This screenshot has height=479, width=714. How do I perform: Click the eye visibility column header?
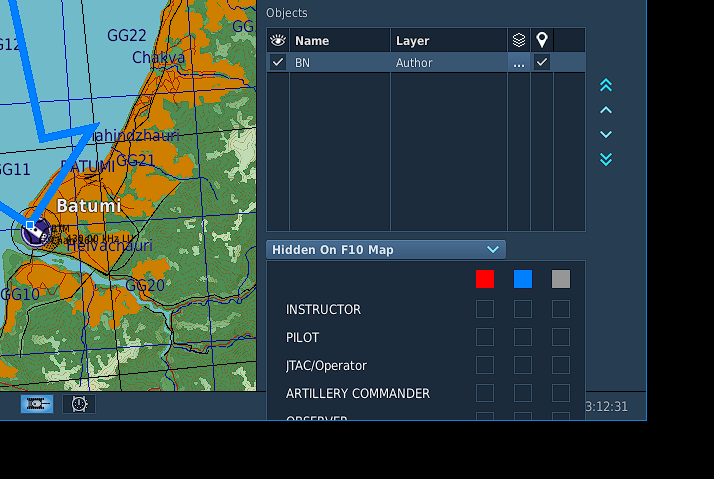click(278, 41)
